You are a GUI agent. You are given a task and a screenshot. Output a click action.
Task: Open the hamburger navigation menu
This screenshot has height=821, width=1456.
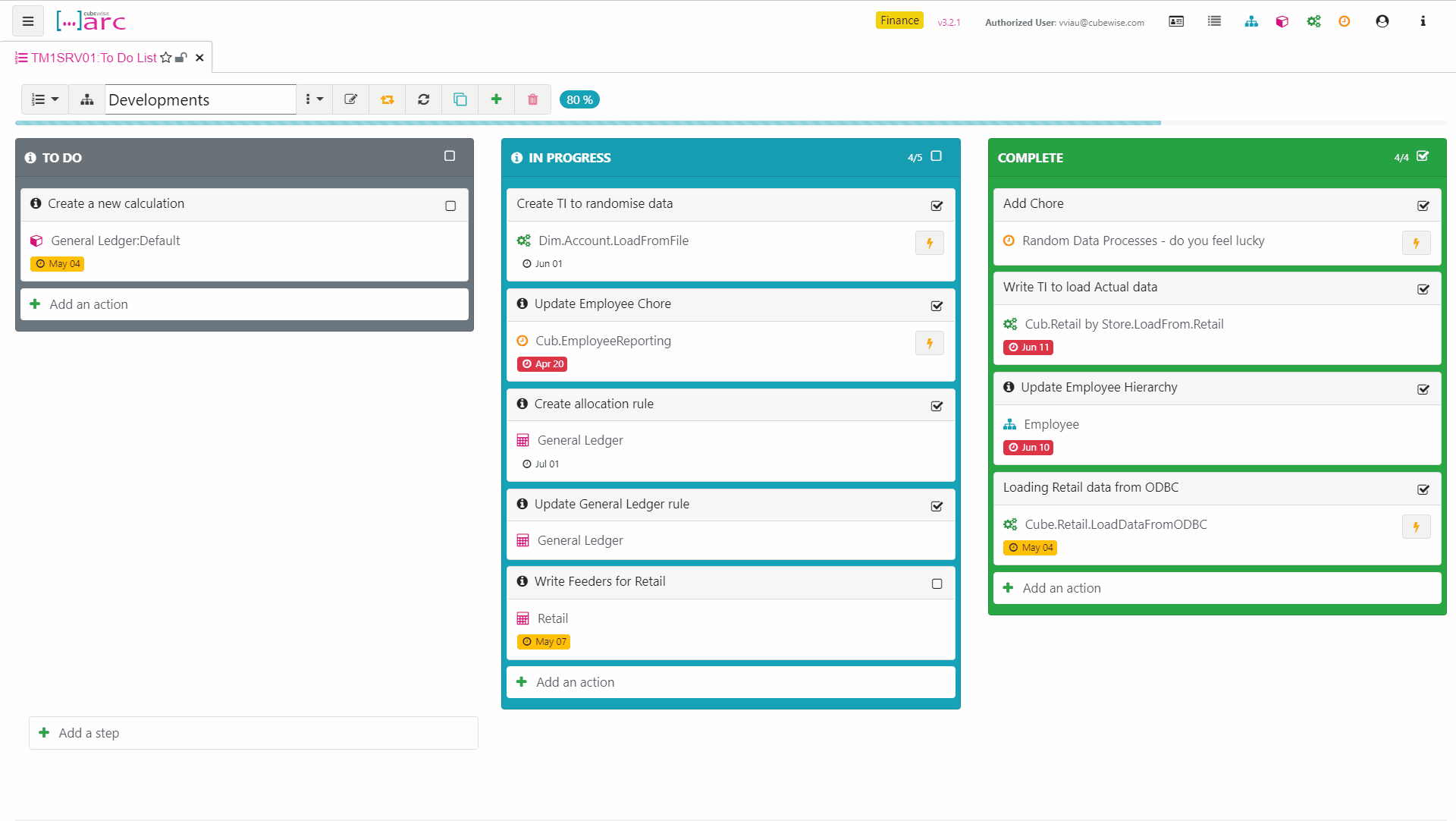point(28,20)
